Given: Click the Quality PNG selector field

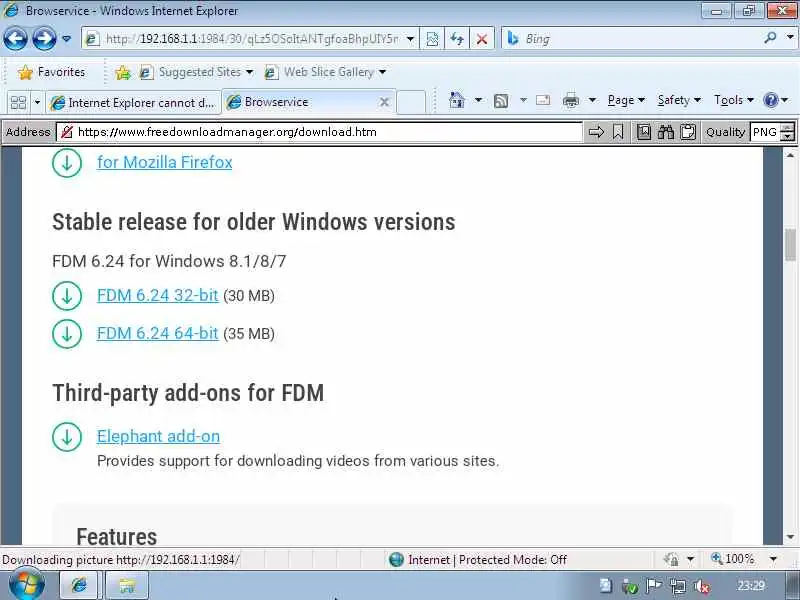Looking at the screenshot, I should point(765,132).
